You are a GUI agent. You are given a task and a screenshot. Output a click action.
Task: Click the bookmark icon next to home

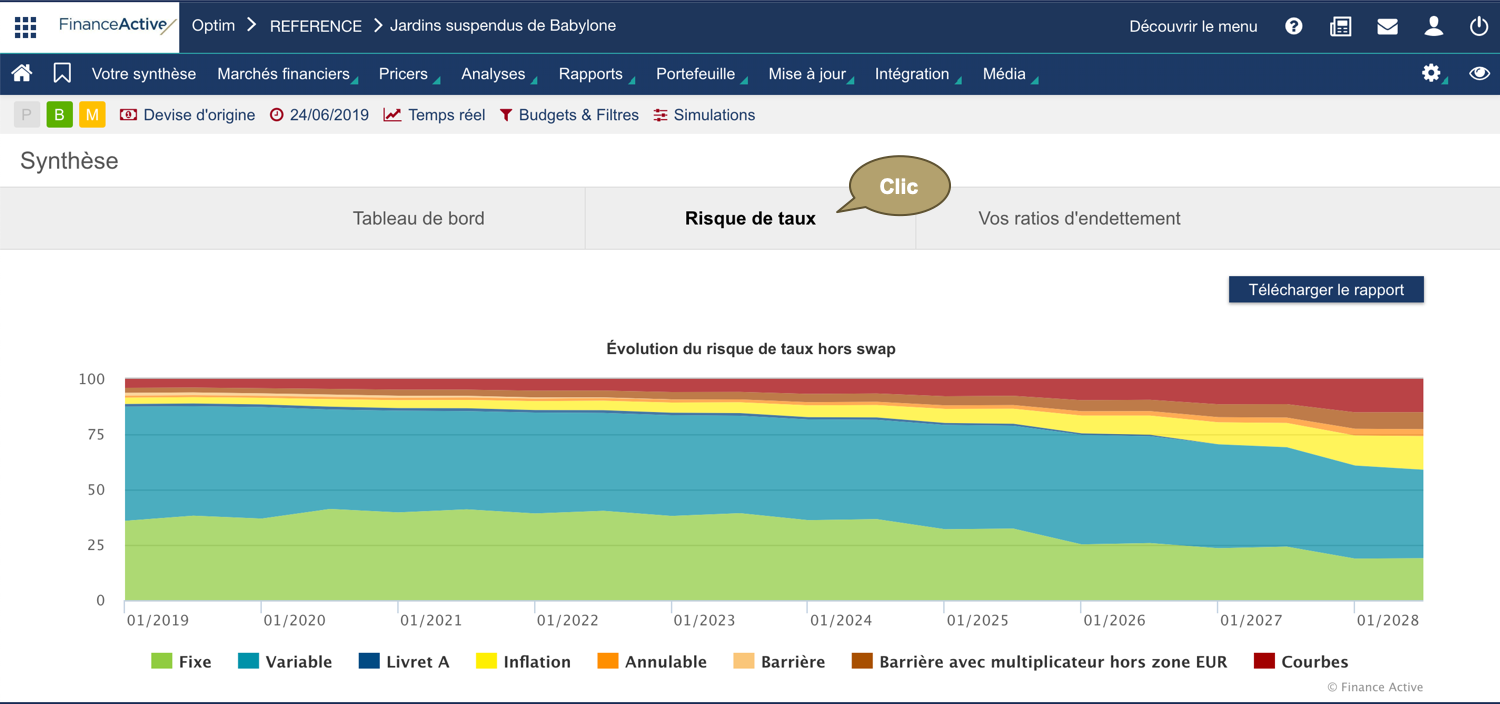61,73
